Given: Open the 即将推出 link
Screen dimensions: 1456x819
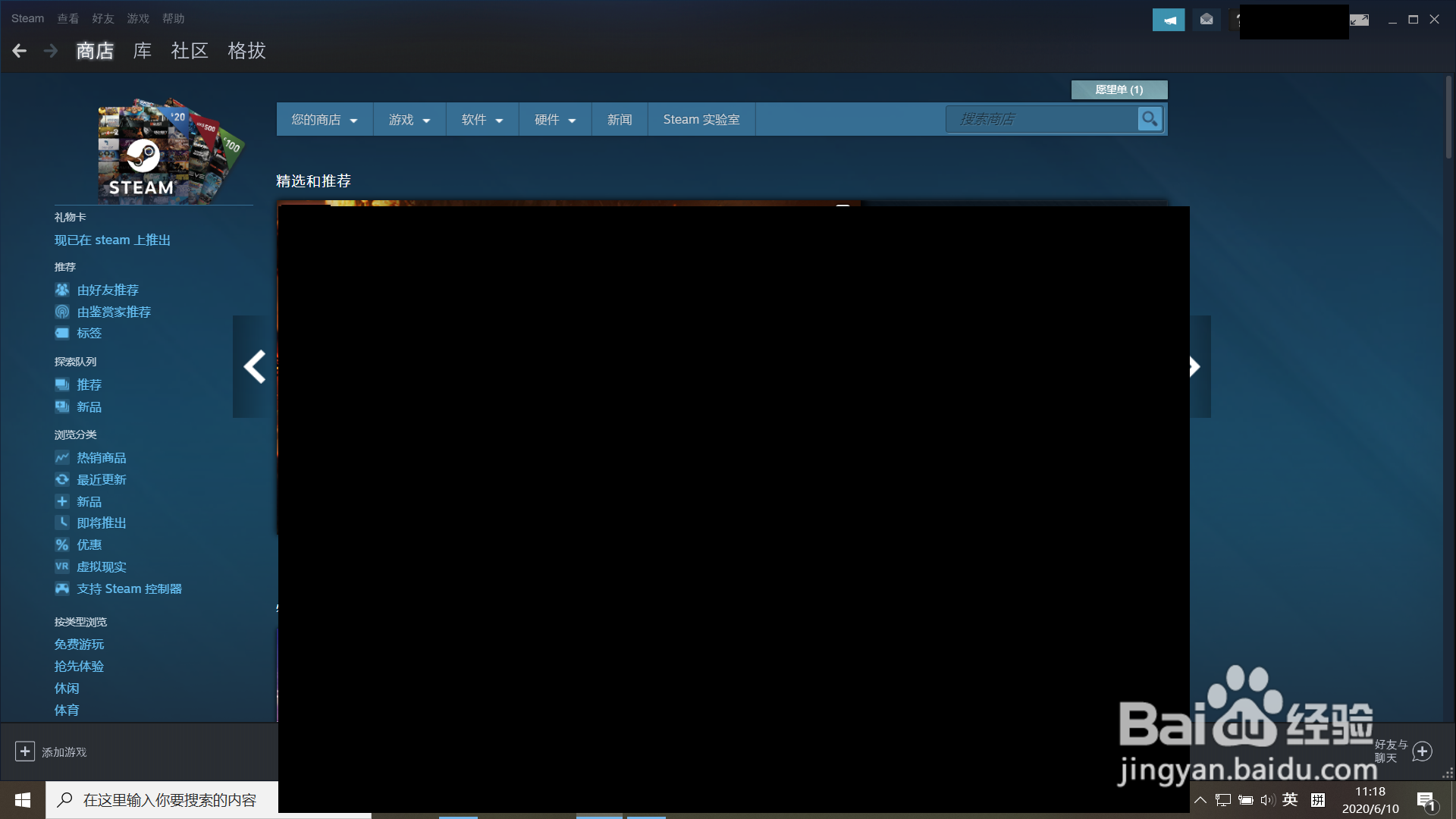Looking at the screenshot, I should coord(102,522).
